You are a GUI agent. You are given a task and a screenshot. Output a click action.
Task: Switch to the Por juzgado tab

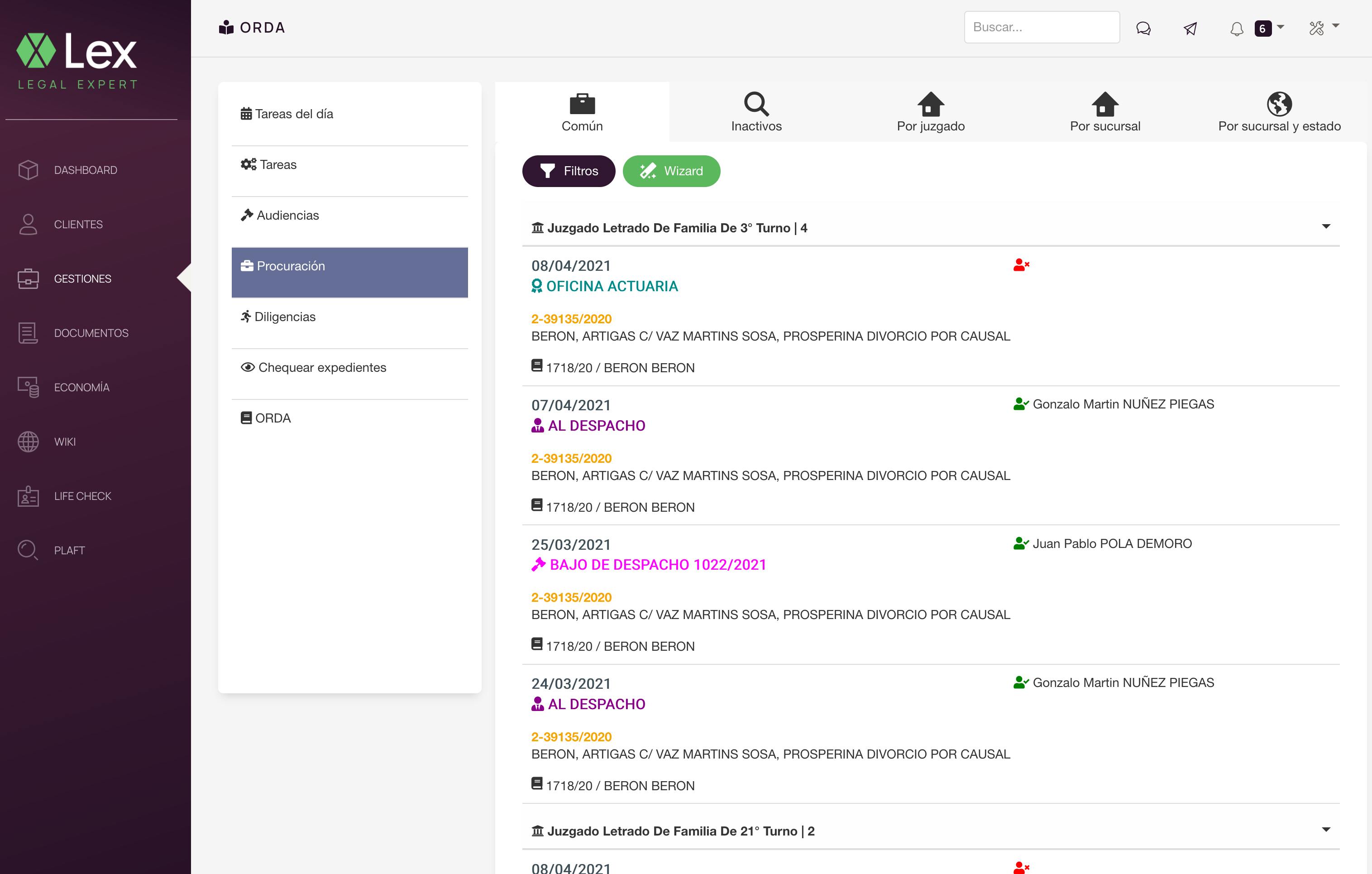[x=930, y=112]
